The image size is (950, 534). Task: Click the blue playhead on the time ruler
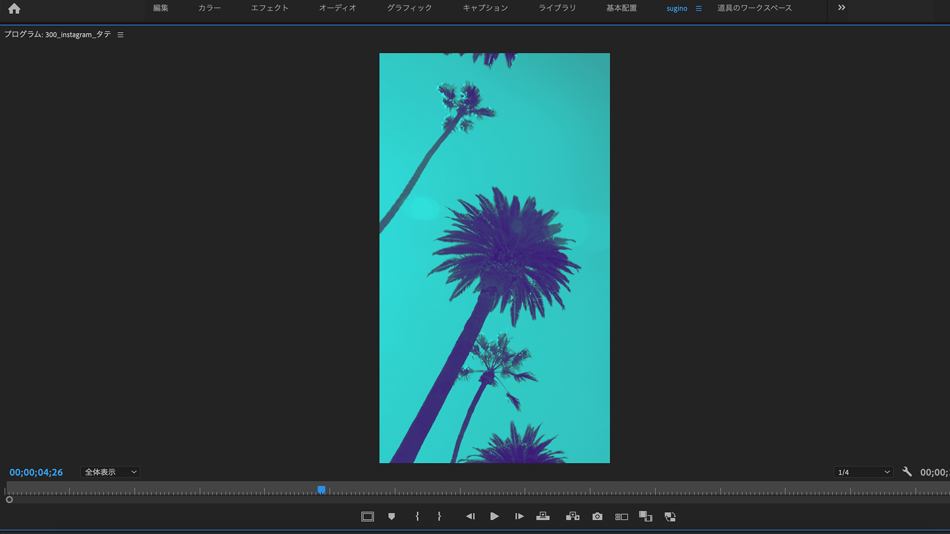click(321, 490)
